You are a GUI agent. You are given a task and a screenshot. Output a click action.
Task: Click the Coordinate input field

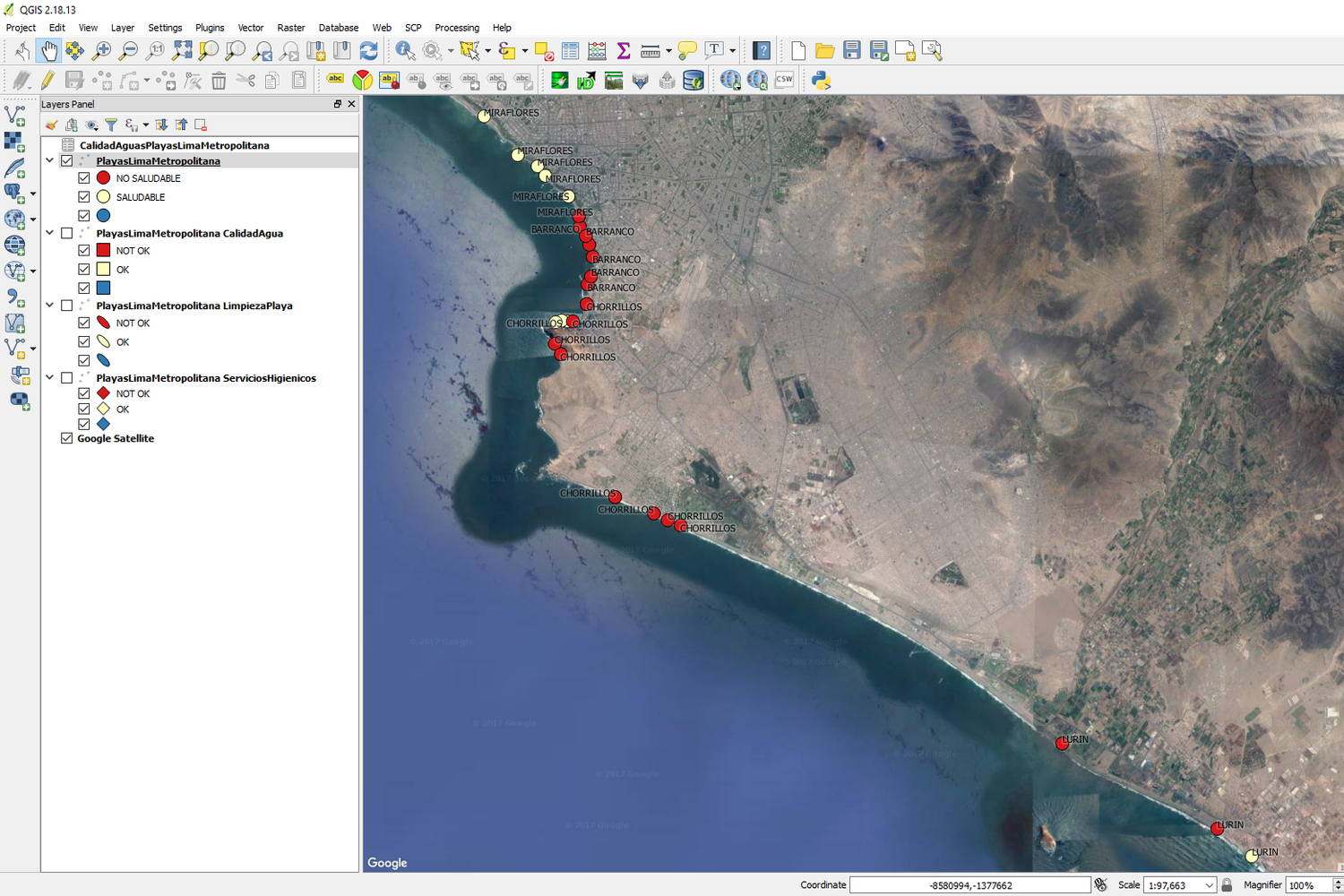969,885
